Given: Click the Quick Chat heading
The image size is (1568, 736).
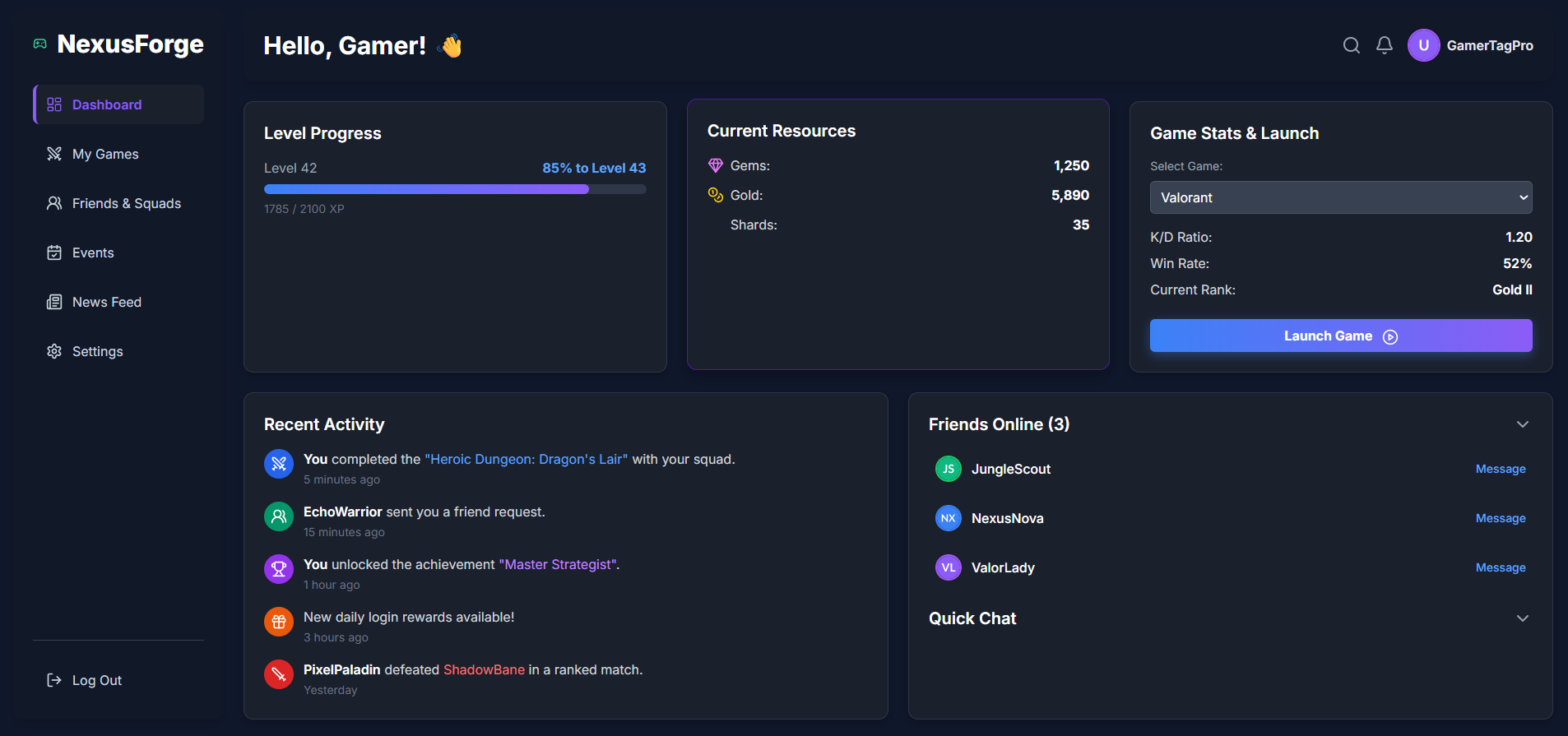Looking at the screenshot, I should [x=972, y=618].
